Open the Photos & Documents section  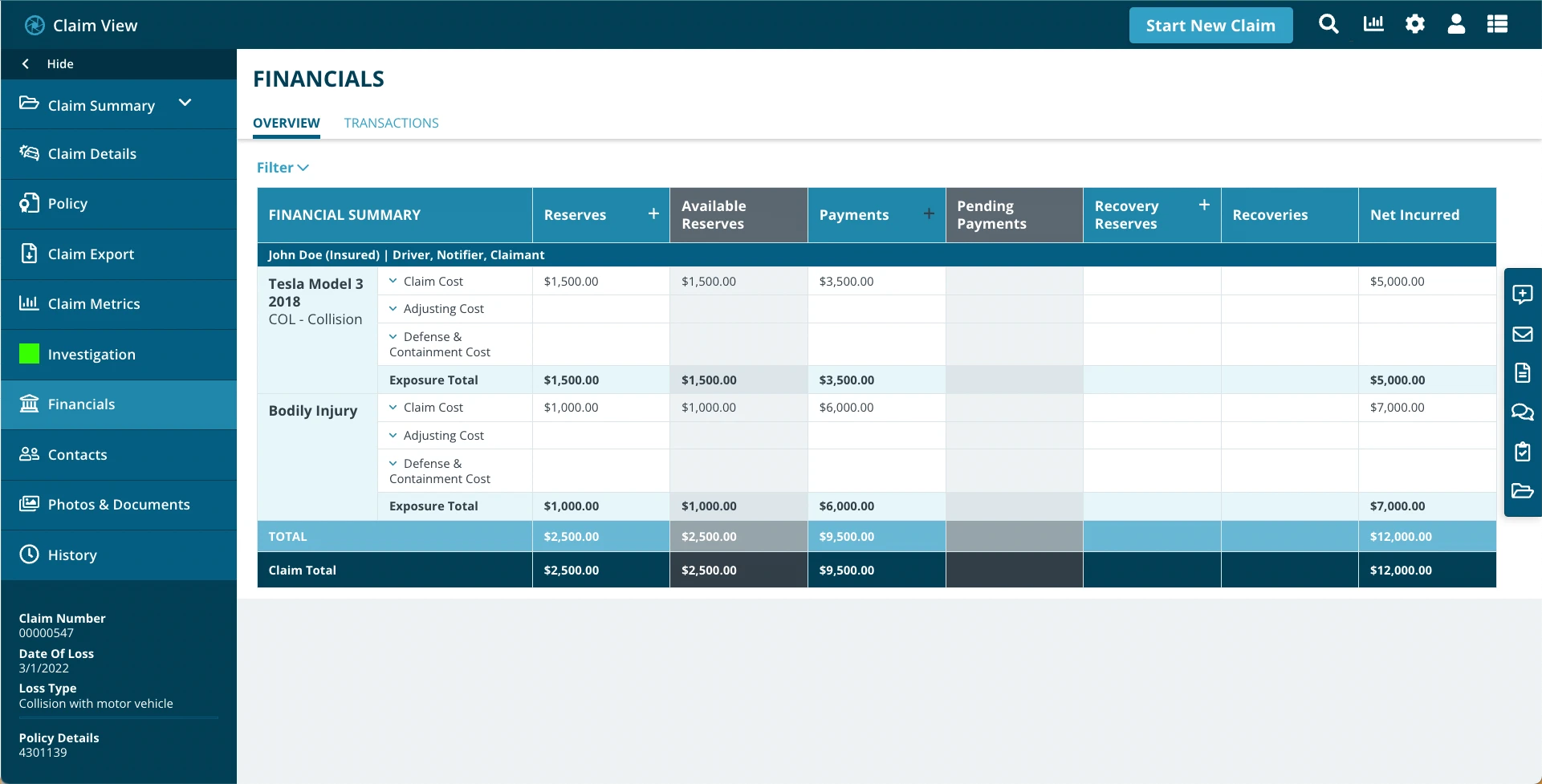[x=118, y=505]
